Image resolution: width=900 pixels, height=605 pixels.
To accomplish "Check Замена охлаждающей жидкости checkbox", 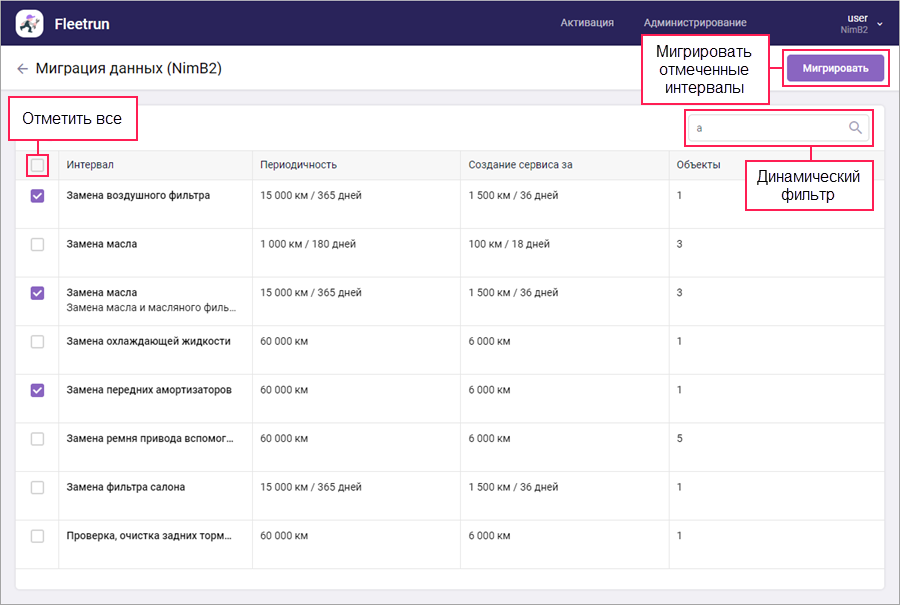I will pos(37,341).
